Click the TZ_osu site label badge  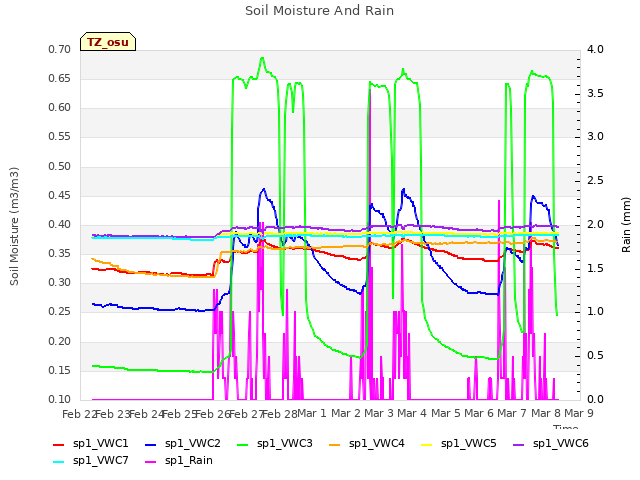[x=108, y=42]
